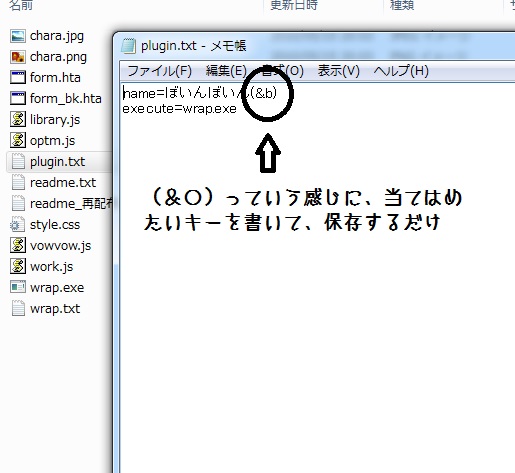The width and height of the screenshot is (515, 473).
Task: Click the work.js script icon
Action: point(18,267)
